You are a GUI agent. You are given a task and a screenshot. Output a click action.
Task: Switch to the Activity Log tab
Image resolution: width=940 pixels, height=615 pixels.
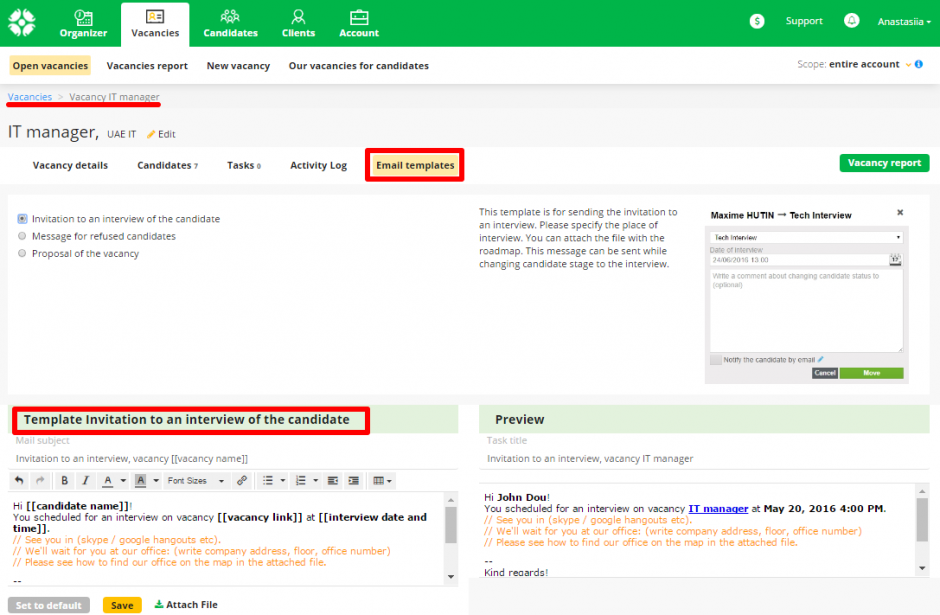click(318, 165)
